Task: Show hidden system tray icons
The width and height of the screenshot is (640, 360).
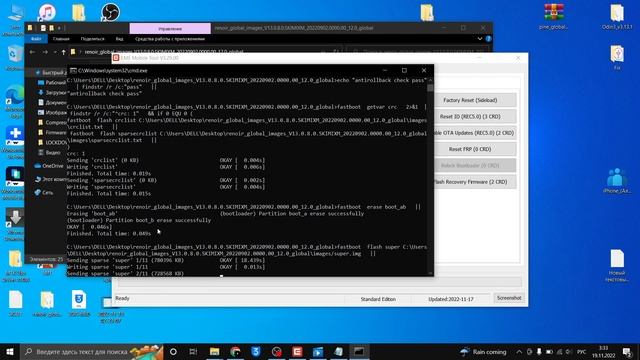Action: pyautogui.click(x=519, y=352)
